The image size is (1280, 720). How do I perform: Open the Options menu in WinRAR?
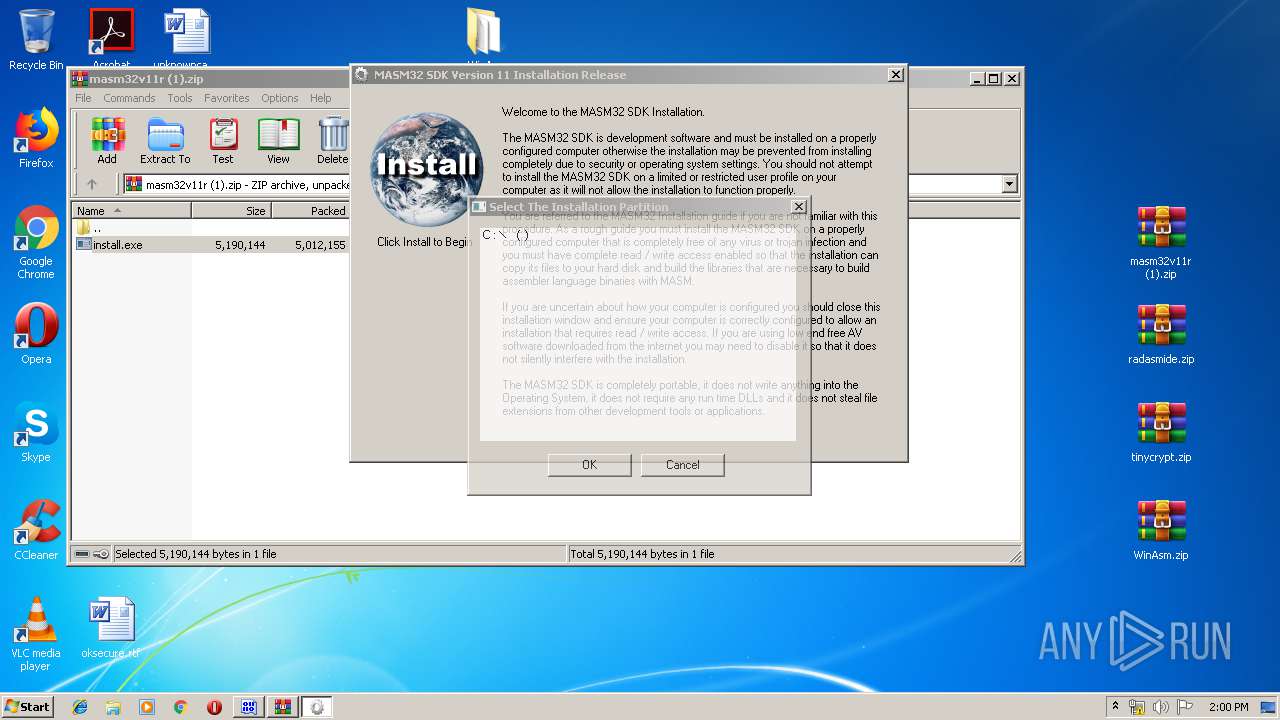pyautogui.click(x=280, y=98)
